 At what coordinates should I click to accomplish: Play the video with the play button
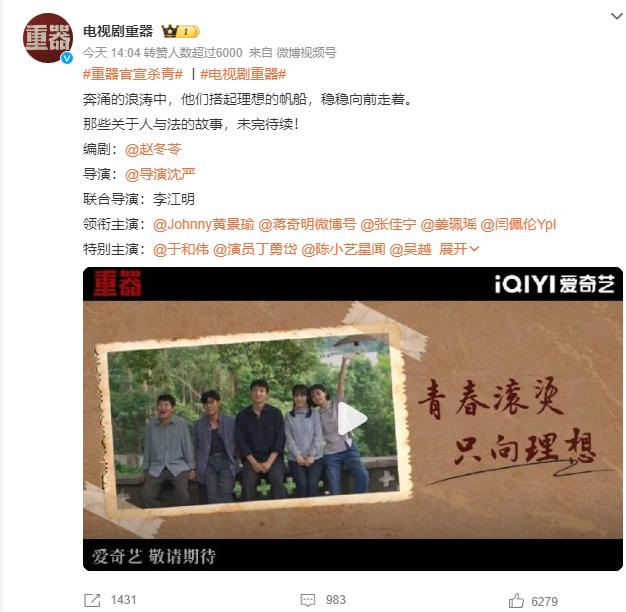click(351, 418)
